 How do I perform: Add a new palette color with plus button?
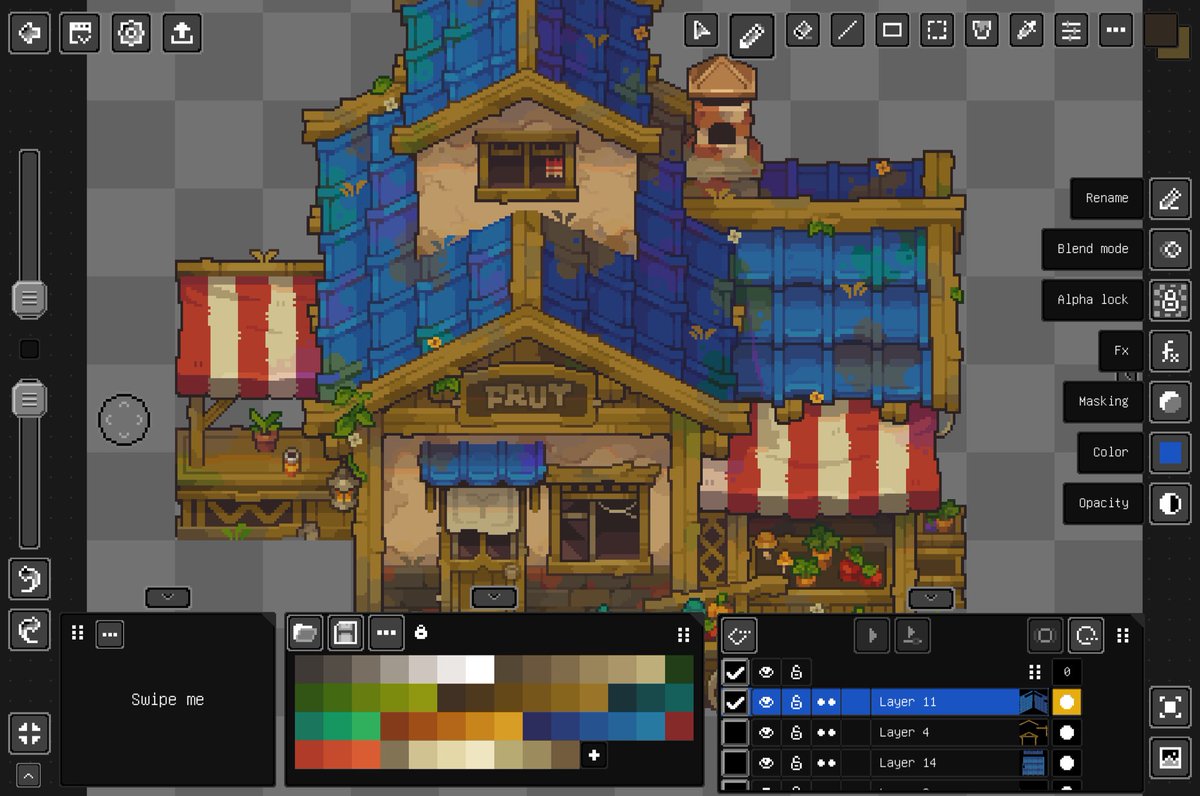(593, 757)
